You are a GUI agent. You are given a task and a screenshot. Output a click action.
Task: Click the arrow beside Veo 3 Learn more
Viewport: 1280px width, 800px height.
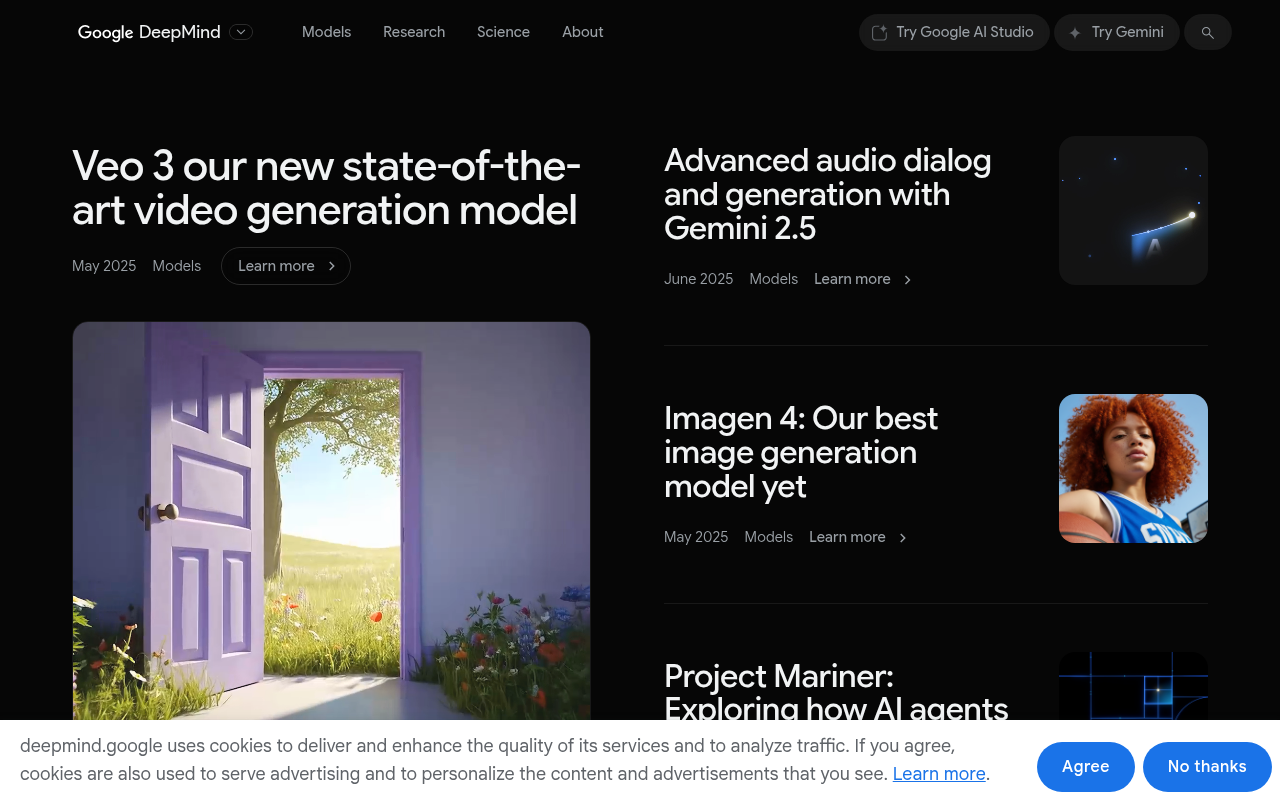coord(331,266)
